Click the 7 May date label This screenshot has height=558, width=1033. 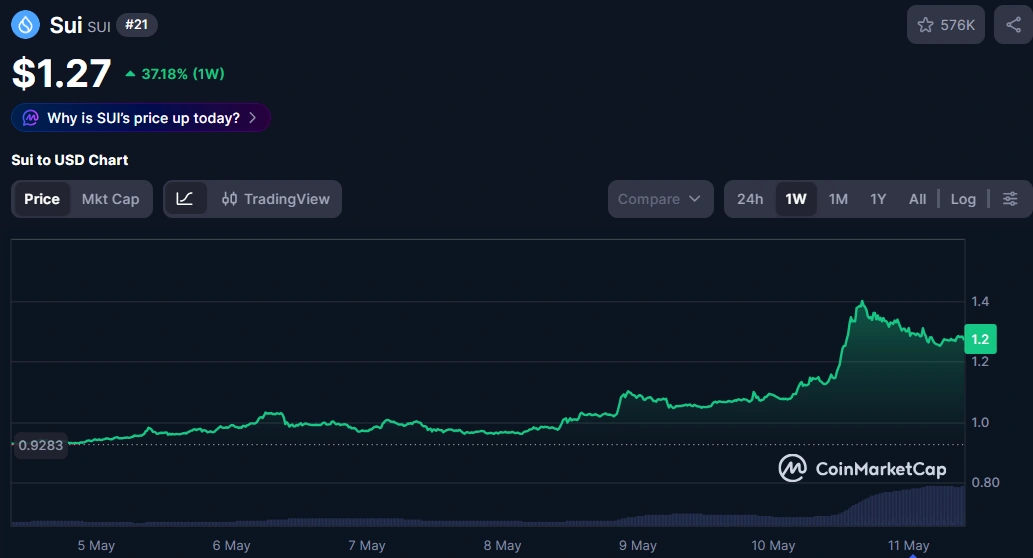[366, 545]
